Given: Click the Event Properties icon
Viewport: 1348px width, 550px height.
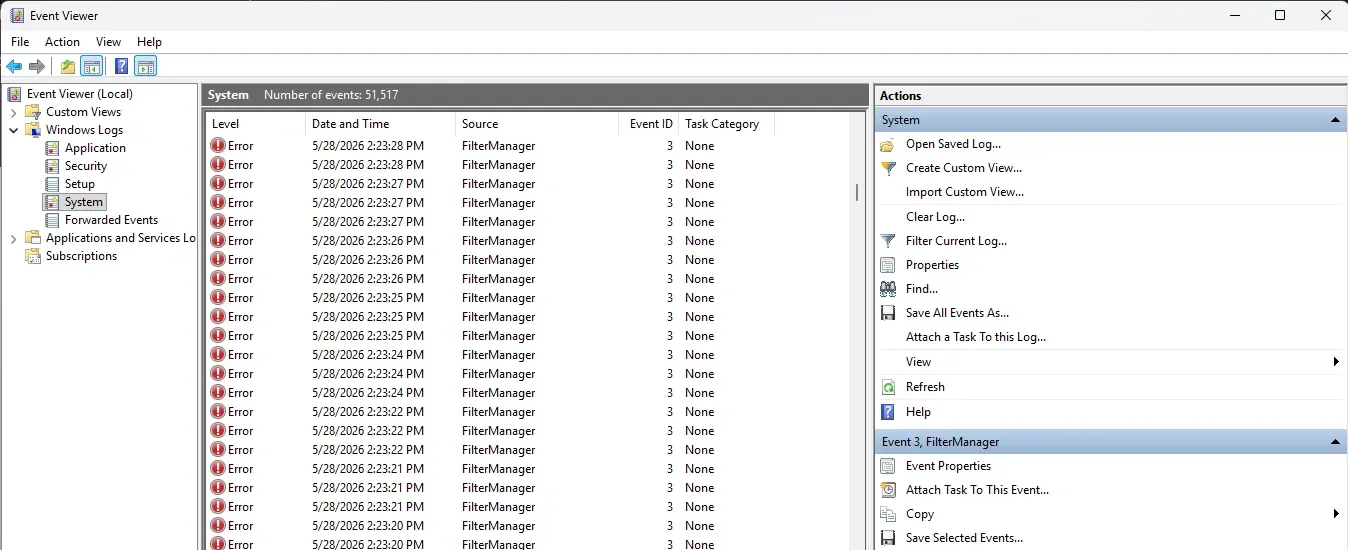Looking at the screenshot, I should 888,466.
